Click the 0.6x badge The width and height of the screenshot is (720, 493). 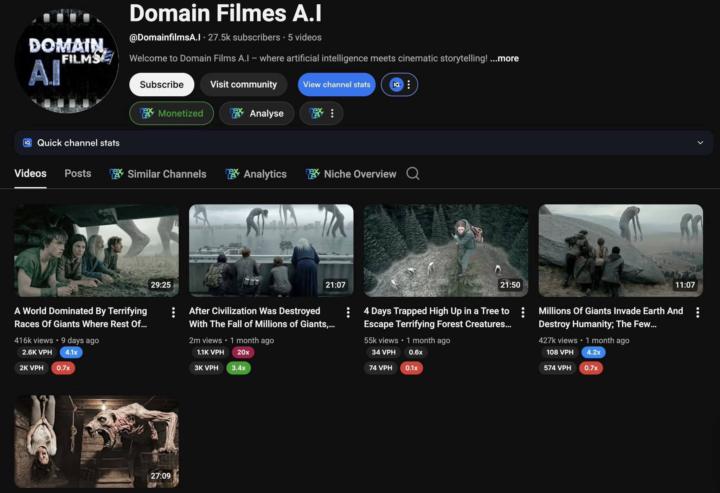416,353
